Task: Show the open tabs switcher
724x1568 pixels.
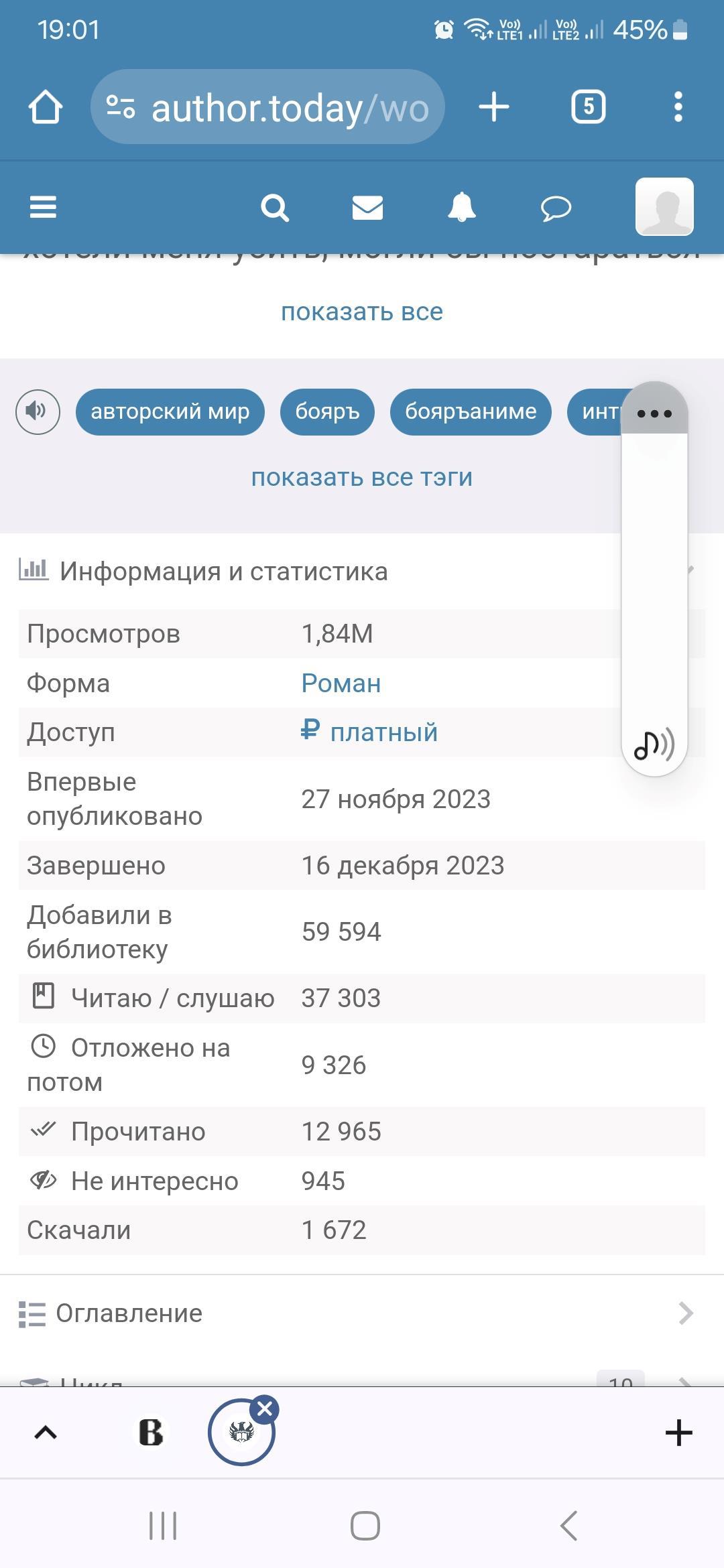Action: click(x=588, y=107)
